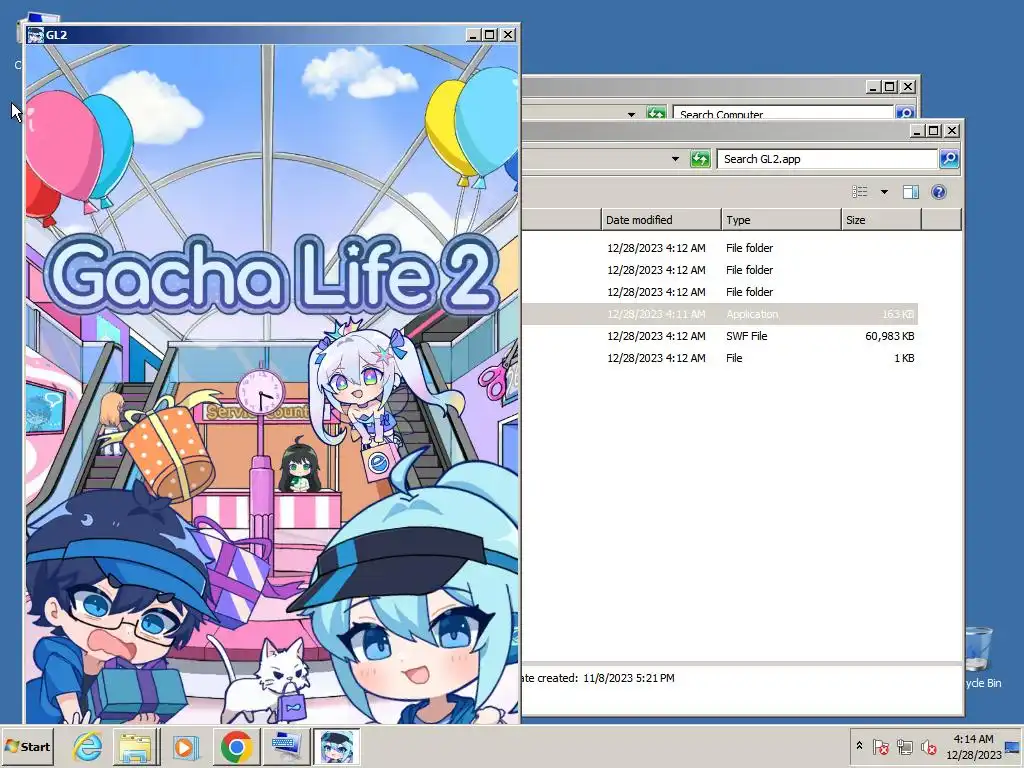Sort files by Size column
Screen dimensions: 1024x768
tap(881, 220)
